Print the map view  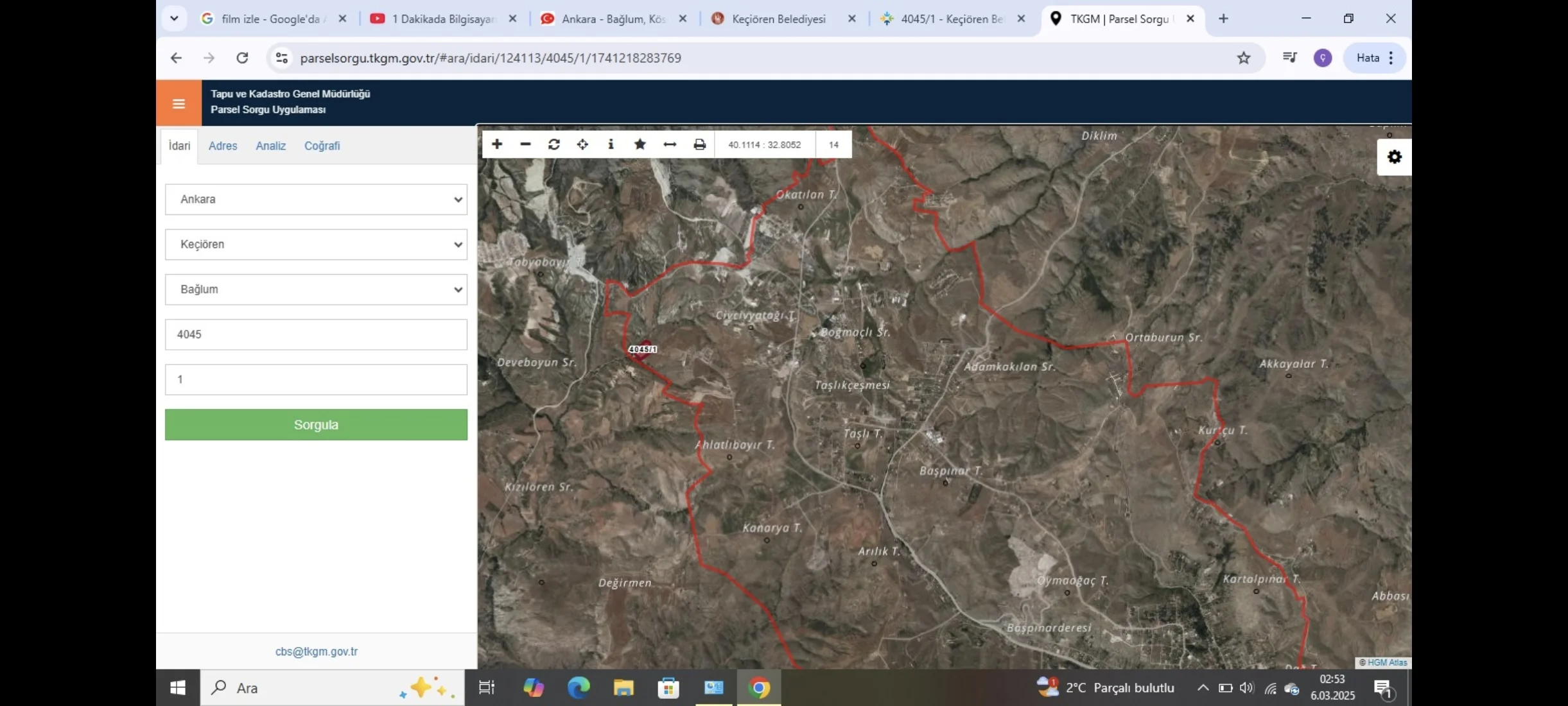pos(699,144)
